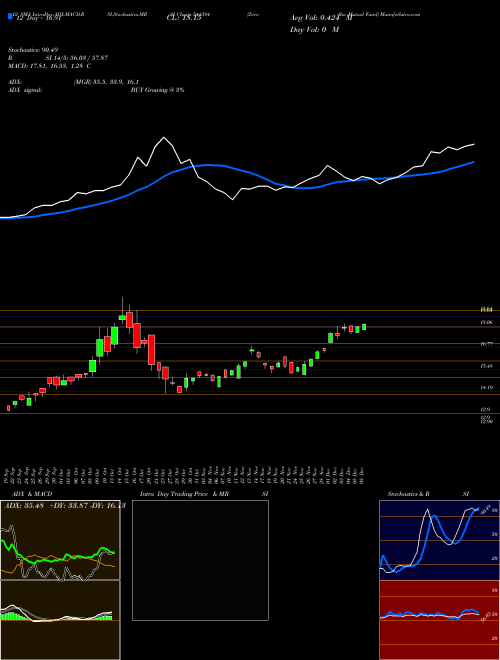Open the MACD histogram chart panel
Viewport: 500px width, 660px height.
point(60,620)
